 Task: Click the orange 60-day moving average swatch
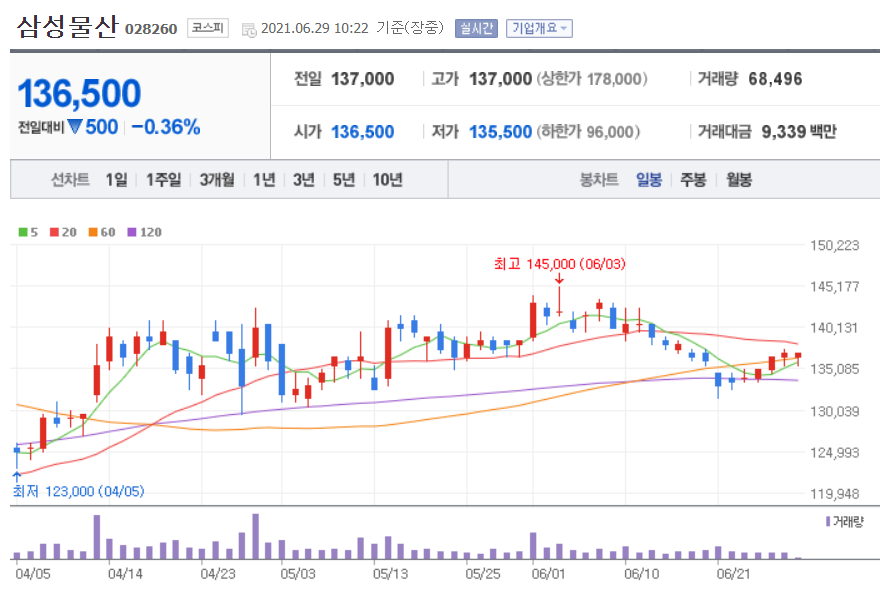(x=93, y=232)
